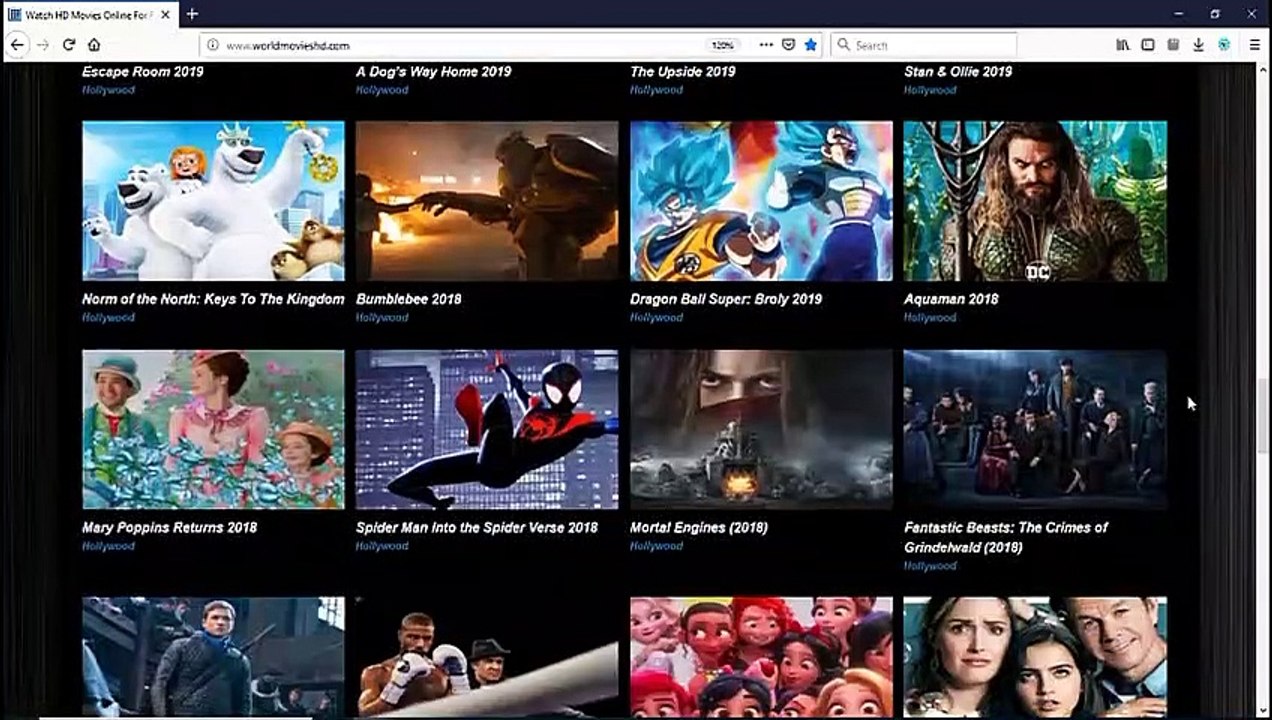
Task: Open Hollywood category under Norm of the North
Action: click(108, 318)
